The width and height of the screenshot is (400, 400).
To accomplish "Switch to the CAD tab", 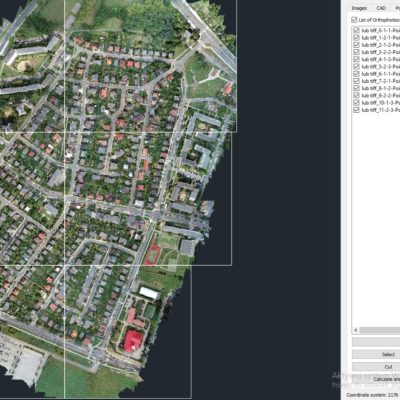I will (381, 8).
